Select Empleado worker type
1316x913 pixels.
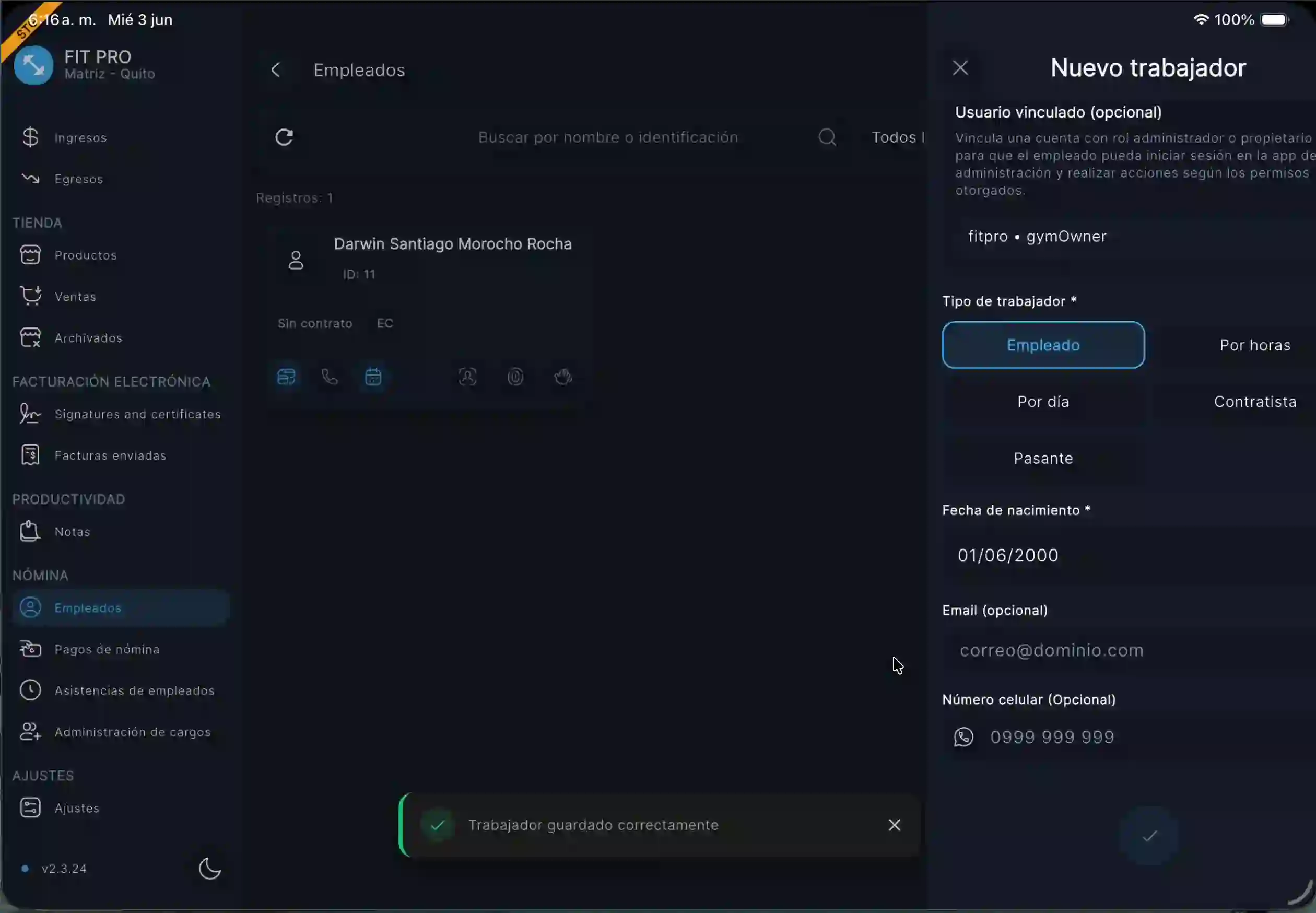1043,345
